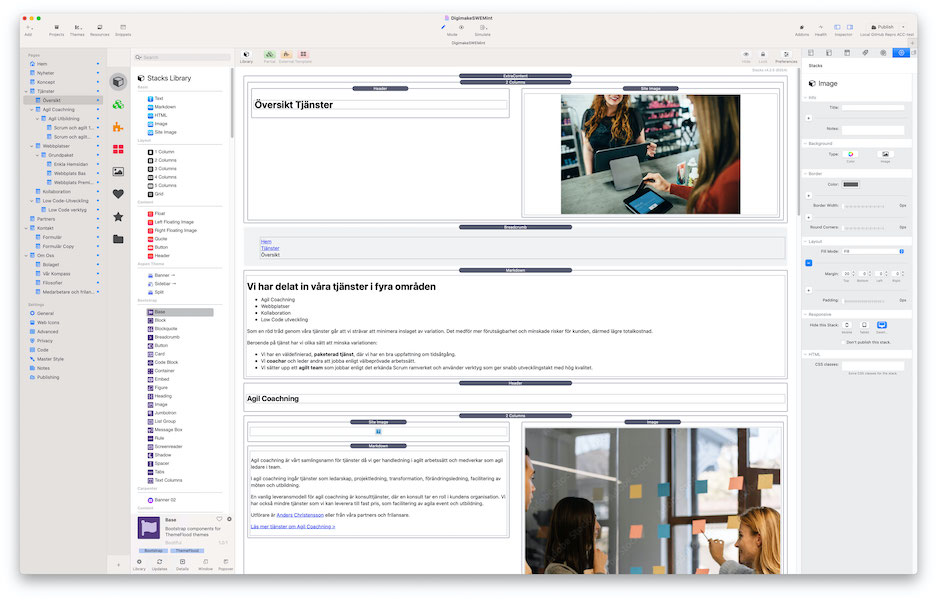Image resolution: width=937 pixels, height=600 pixels.
Task: Create a Partial from the toolbar
Action: (268, 55)
